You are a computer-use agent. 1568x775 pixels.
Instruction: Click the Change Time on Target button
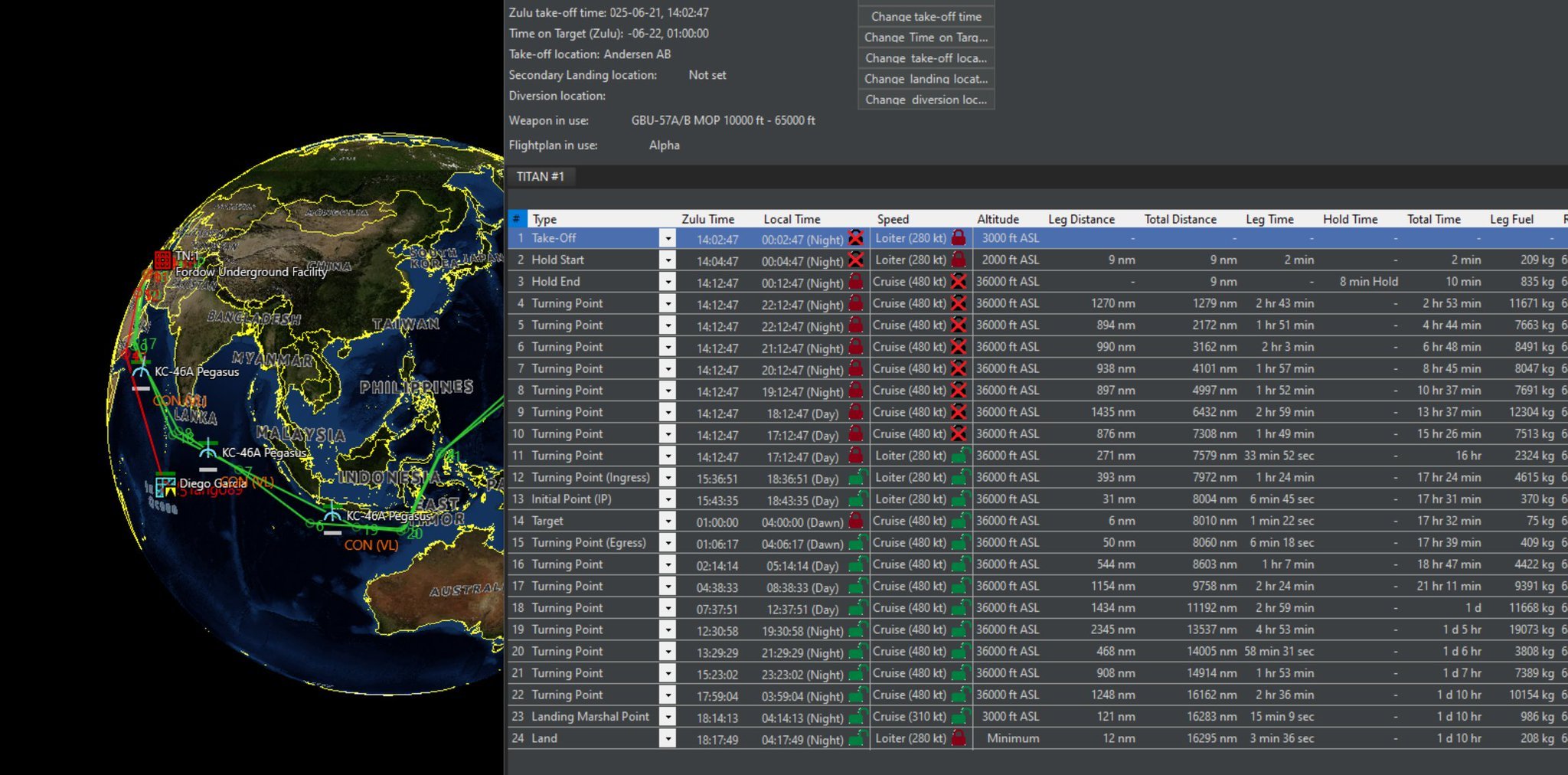tap(926, 37)
